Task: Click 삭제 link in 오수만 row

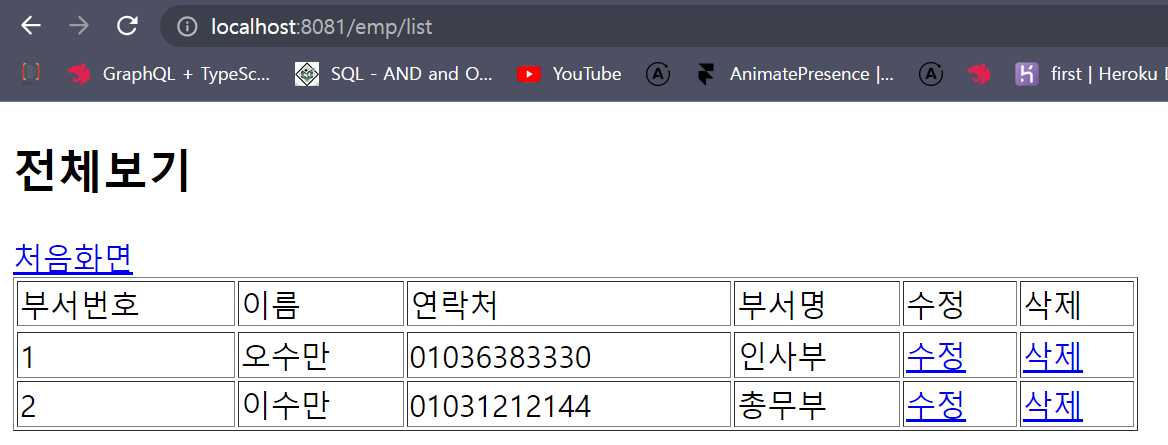Action: pyautogui.click(x=1053, y=356)
